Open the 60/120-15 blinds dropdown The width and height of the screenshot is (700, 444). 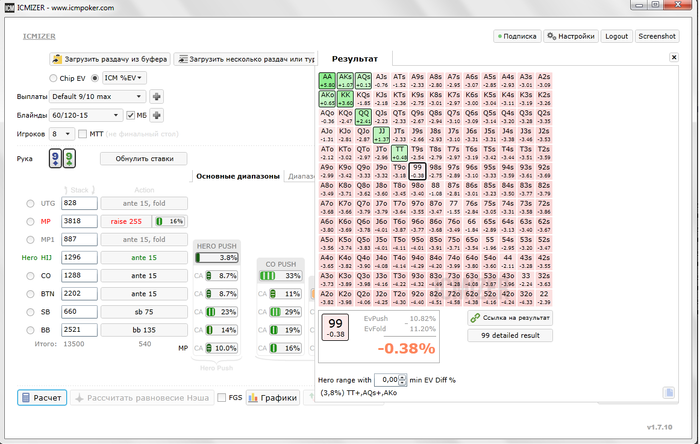click(85, 115)
